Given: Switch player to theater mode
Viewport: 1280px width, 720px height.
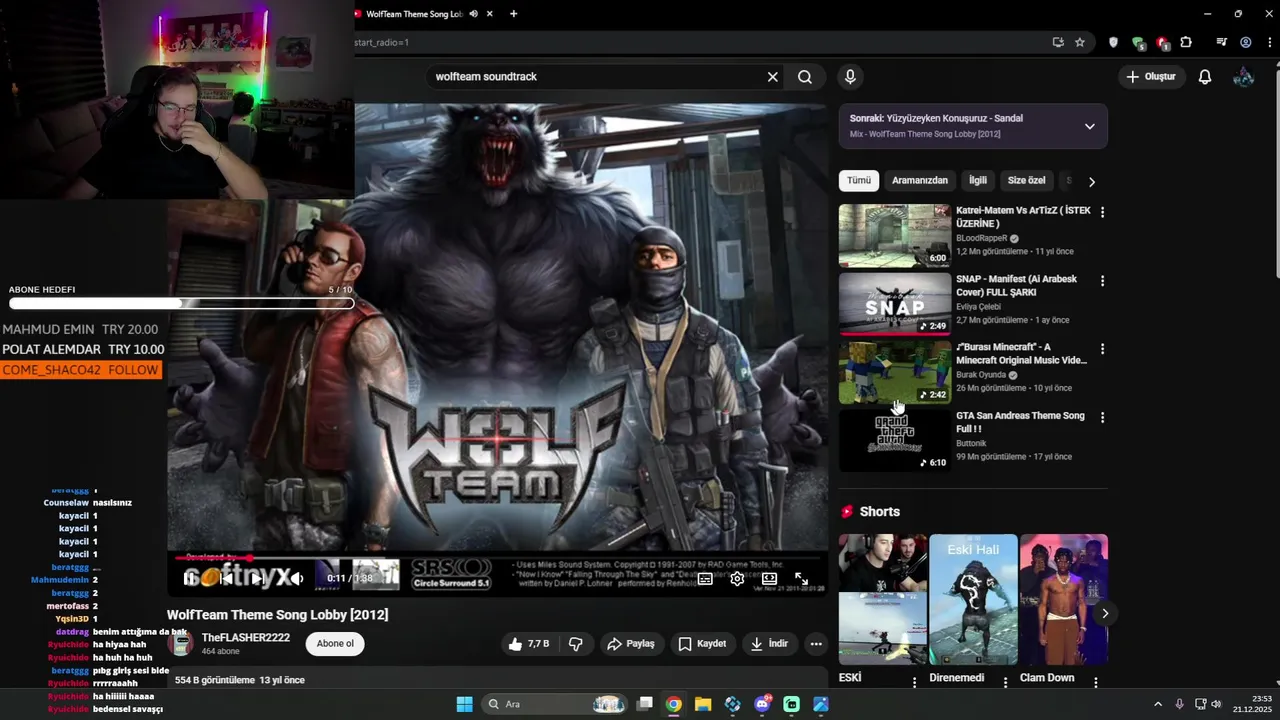Looking at the screenshot, I should click(769, 578).
